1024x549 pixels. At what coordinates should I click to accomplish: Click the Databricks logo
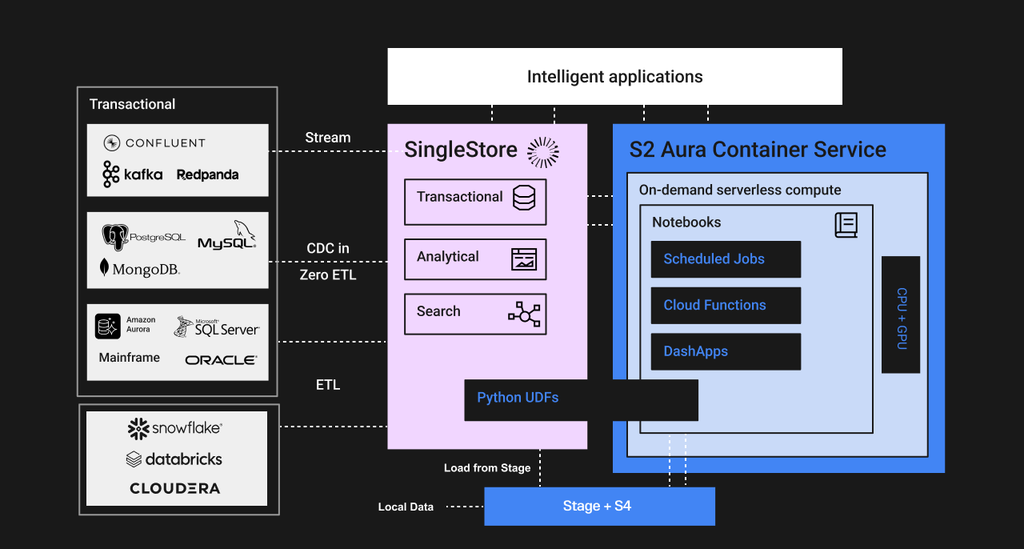coord(174,460)
